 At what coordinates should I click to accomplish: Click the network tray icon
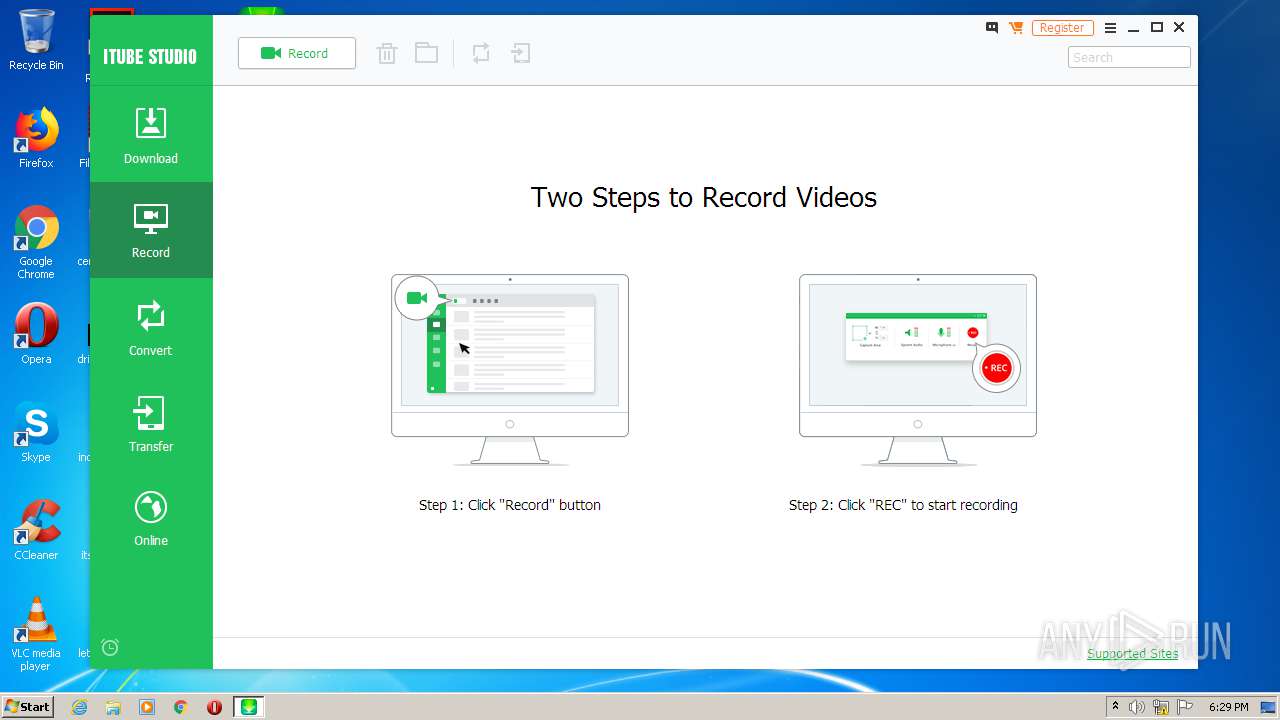(x=1160, y=707)
